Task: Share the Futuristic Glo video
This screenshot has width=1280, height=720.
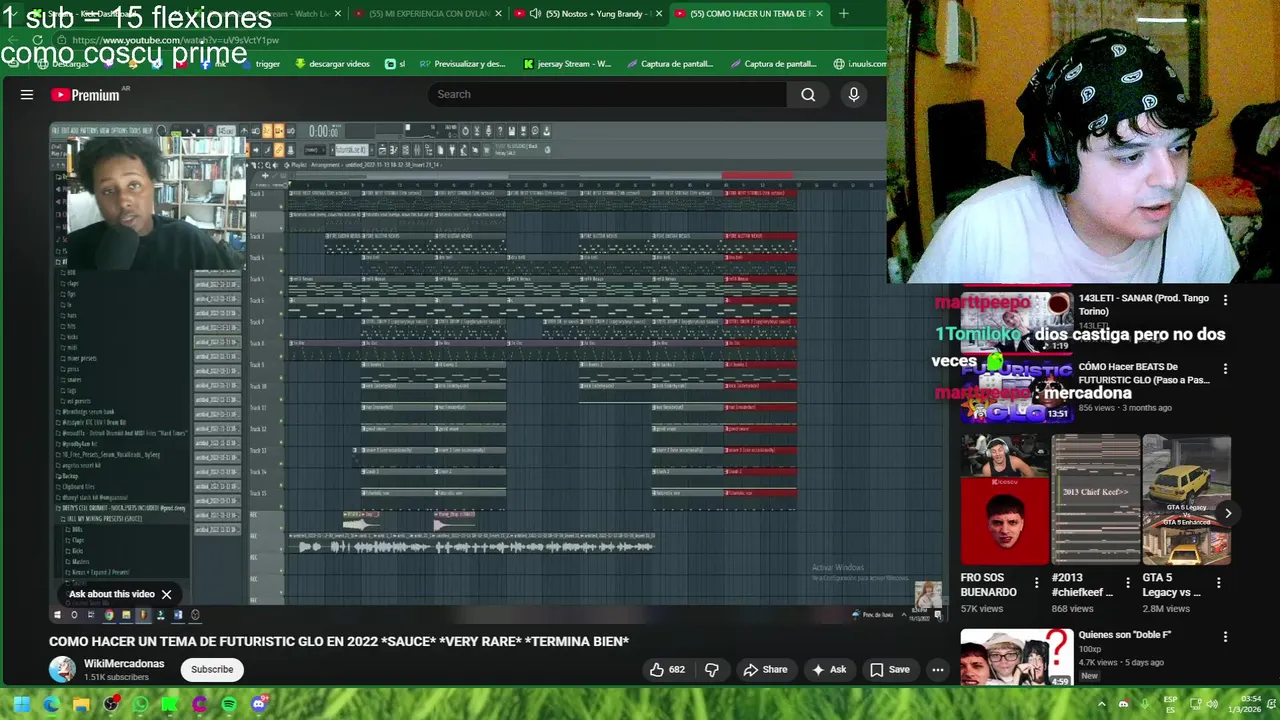Action: [x=765, y=670]
